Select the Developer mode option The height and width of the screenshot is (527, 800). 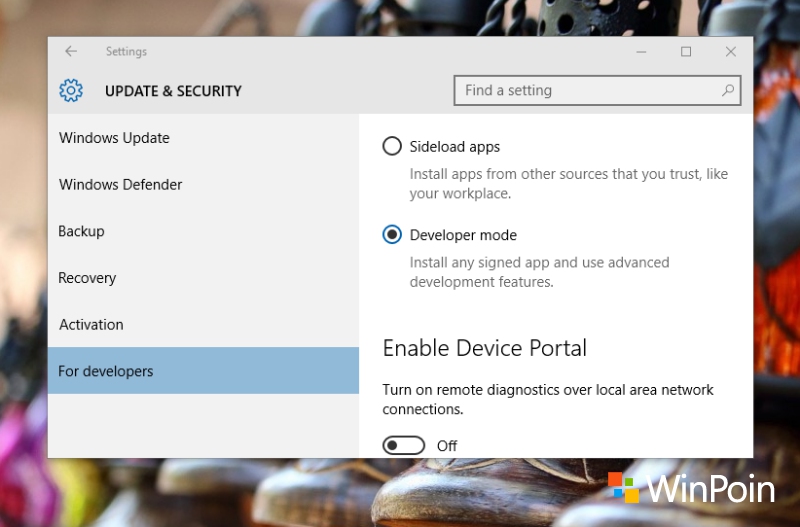tap(392, 235)
